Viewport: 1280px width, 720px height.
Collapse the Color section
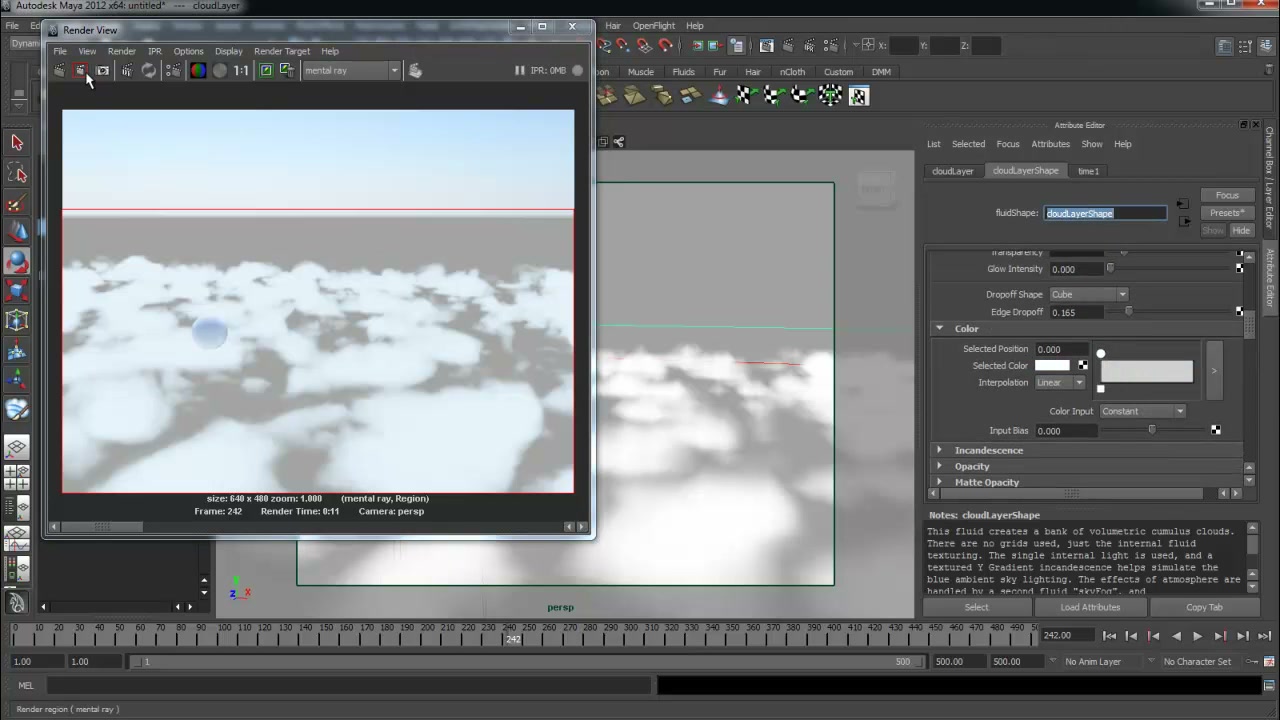[x=939, y=328]
